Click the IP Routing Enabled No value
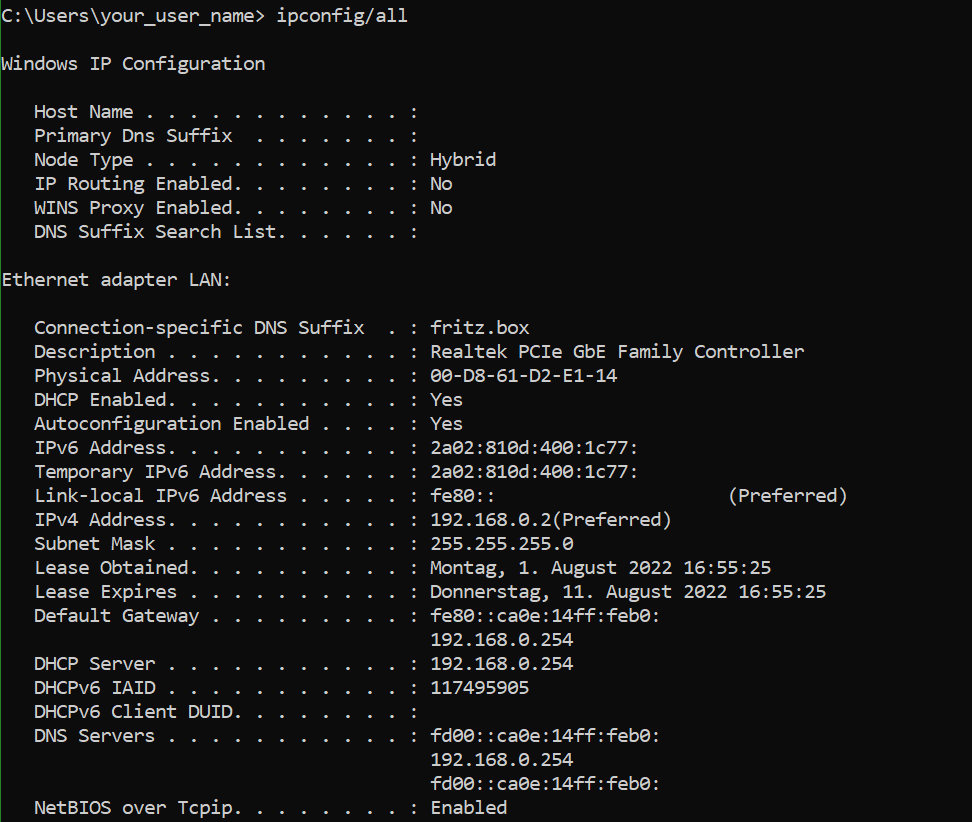972x822 pixels. (441, 184)
